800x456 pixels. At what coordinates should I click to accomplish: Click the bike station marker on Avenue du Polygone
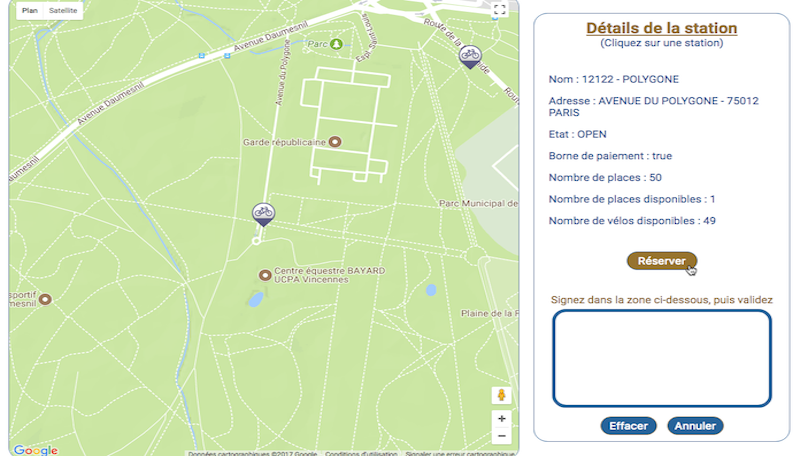tap(263, 212)
